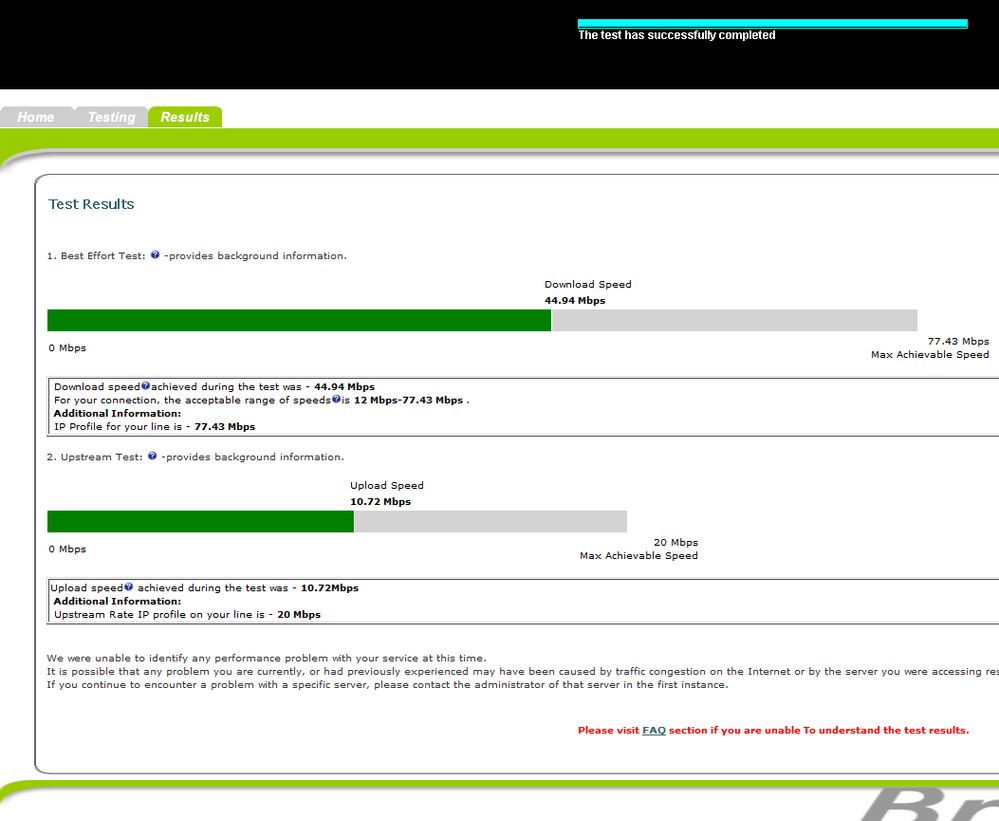Screen dimensions: 999x821
Task: Click the grey remainder of the upload bar
Action: (x=491, y=521)
